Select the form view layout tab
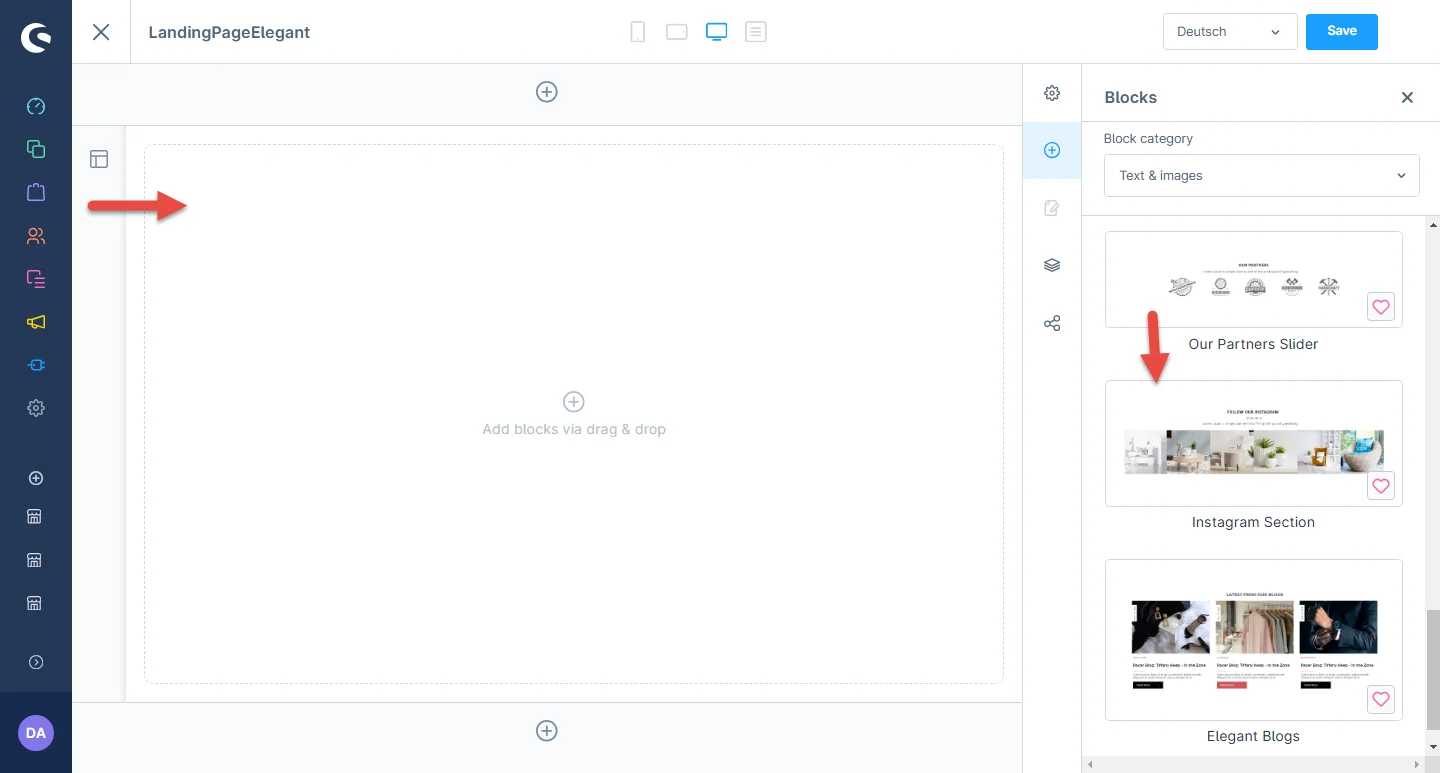 tap(756, 32)
